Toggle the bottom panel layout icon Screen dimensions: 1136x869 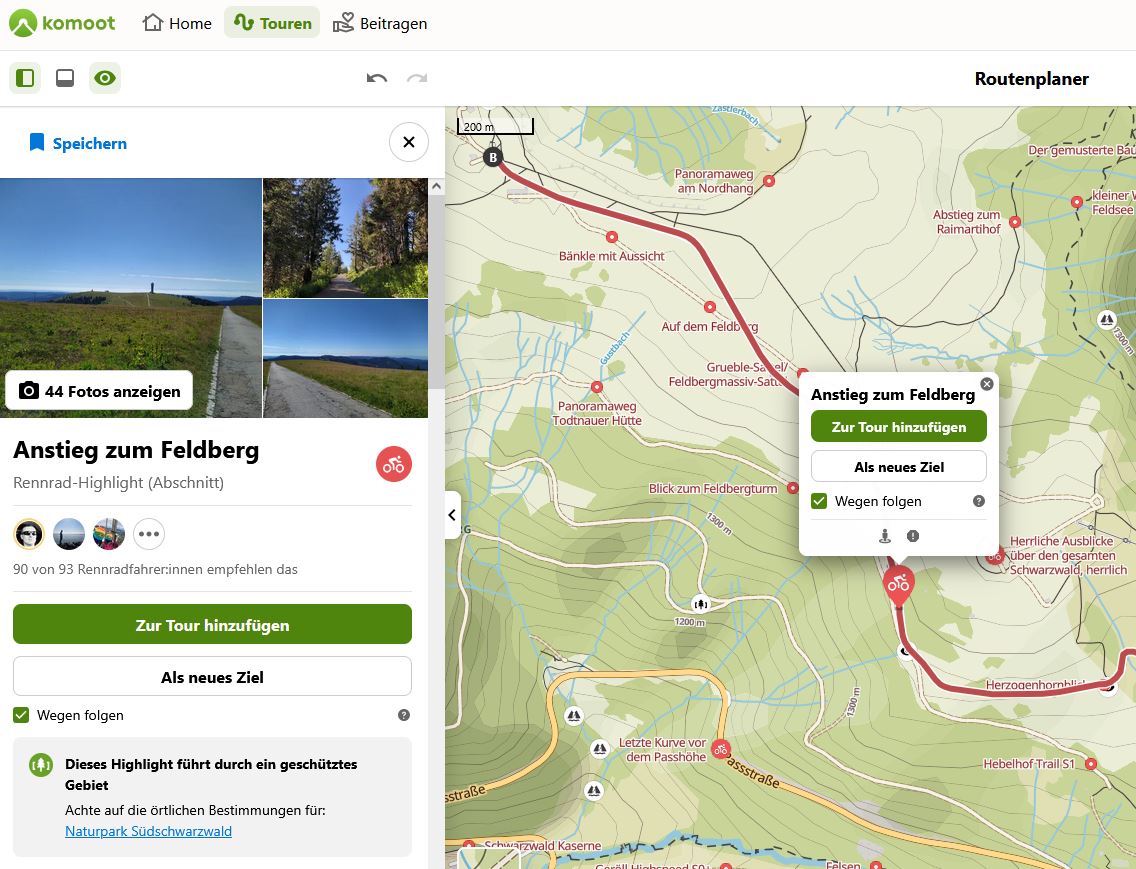(x=65, y=78)
